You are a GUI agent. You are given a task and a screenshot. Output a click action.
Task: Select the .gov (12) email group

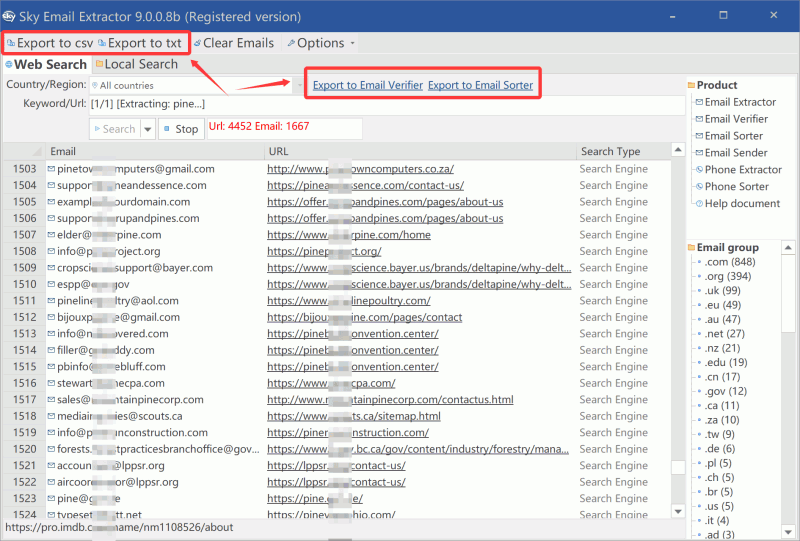tap(725, 391)
